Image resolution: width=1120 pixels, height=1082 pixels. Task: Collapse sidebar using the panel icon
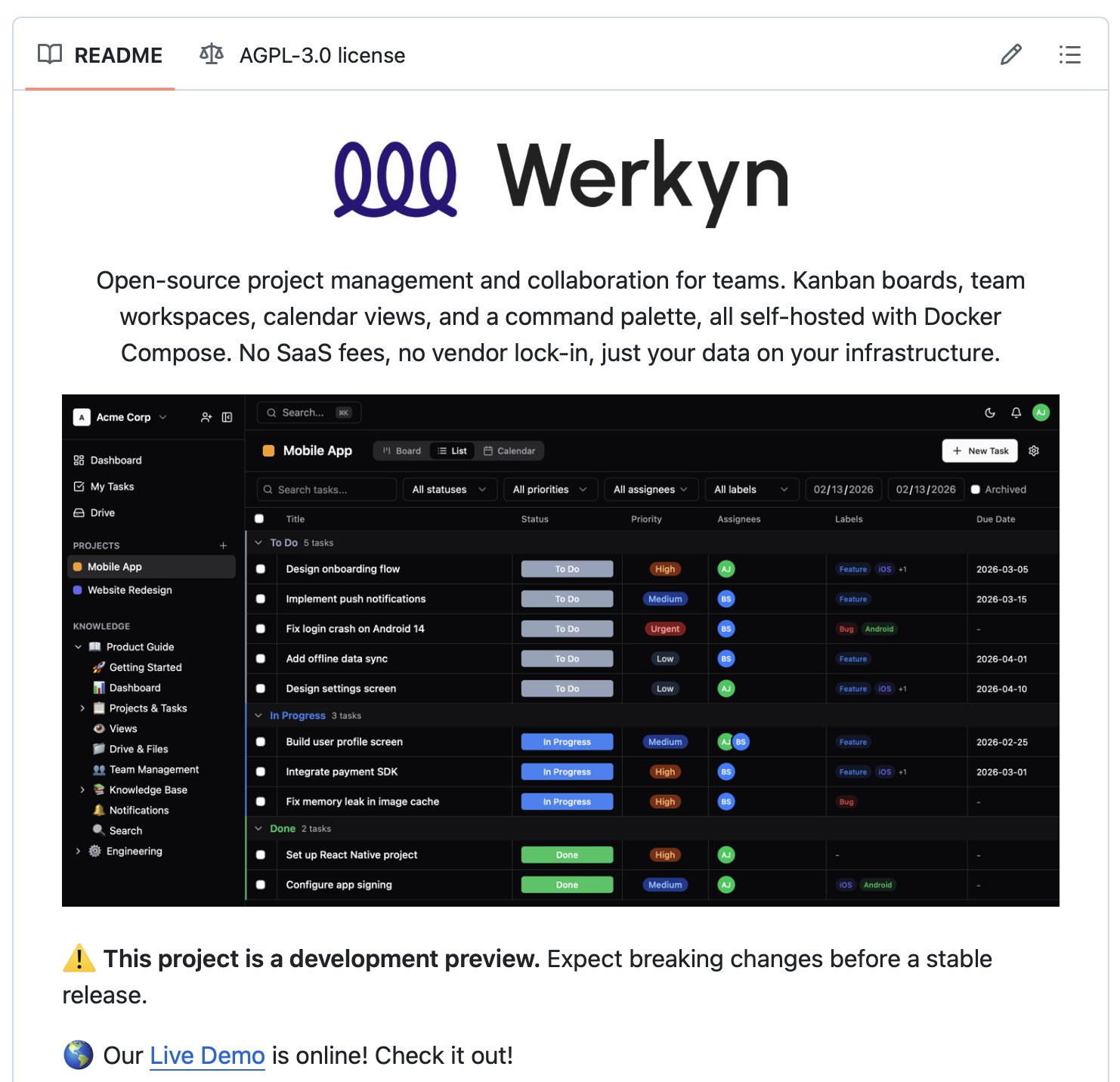click(x=227, y=417)
